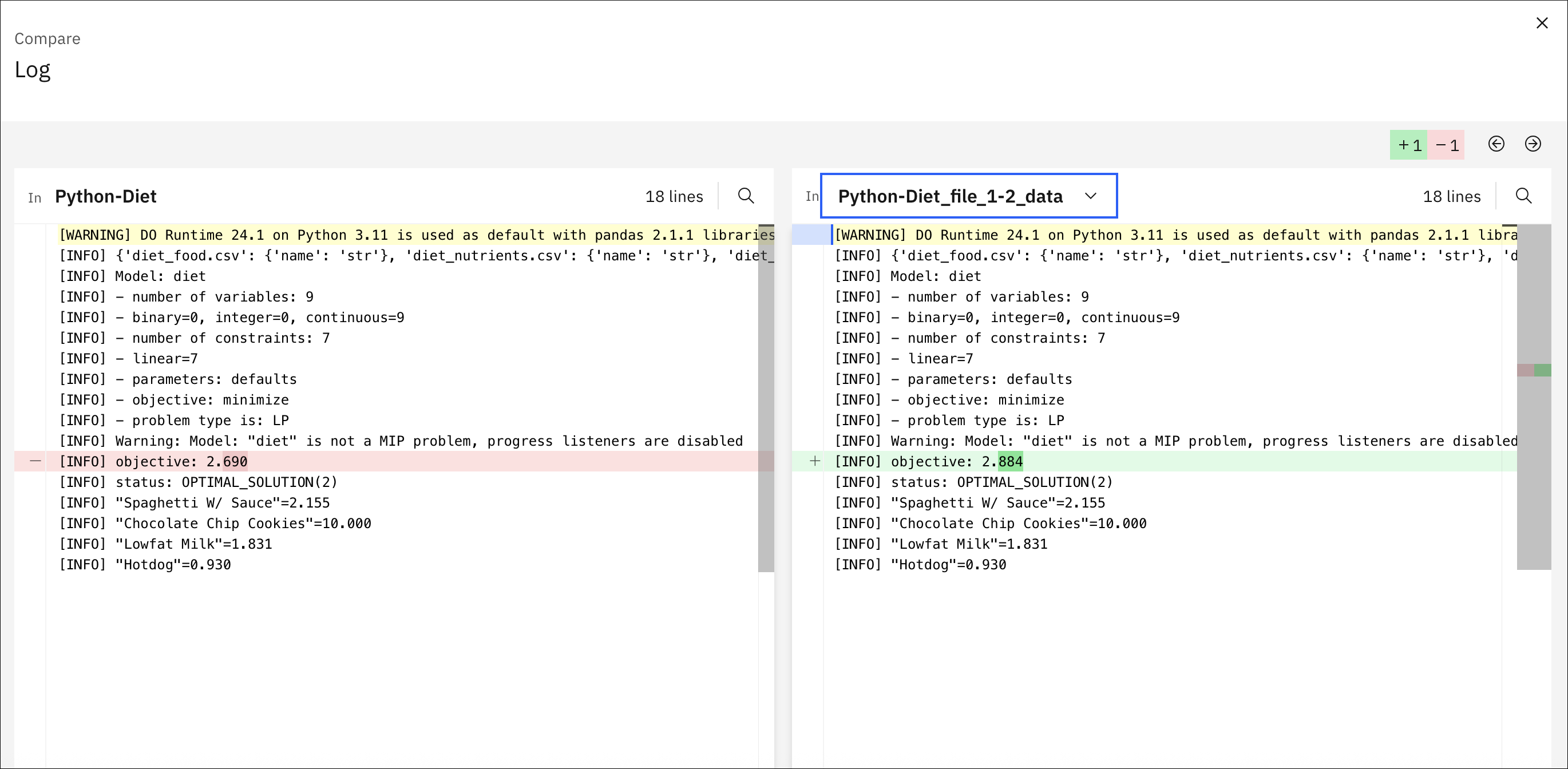
Task: Click right 'Spaghetti W/ Sauce=2.155' line
Action: click(969, 503)
